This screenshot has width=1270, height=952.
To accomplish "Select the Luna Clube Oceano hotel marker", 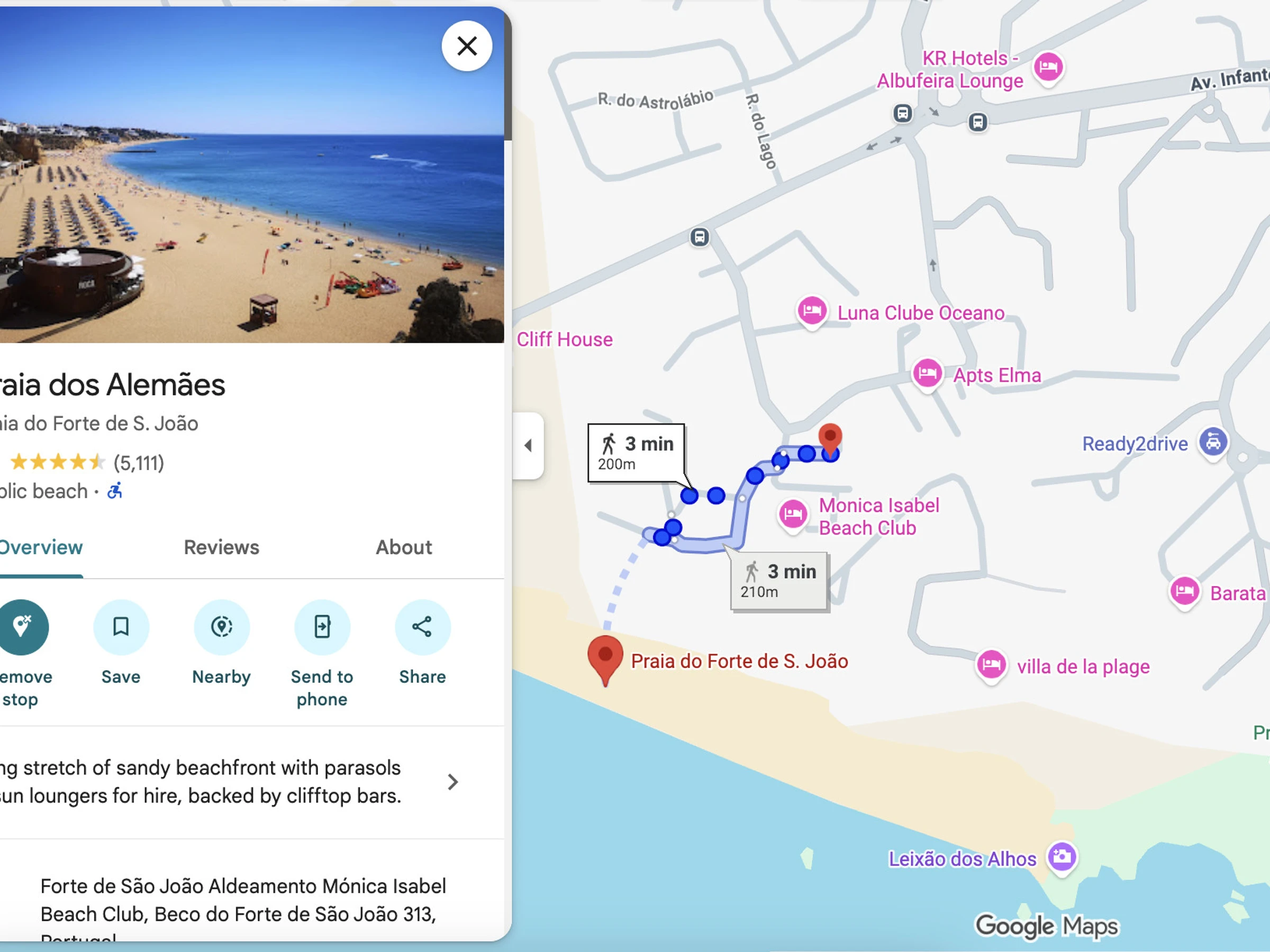I will (x=812, y=312).
